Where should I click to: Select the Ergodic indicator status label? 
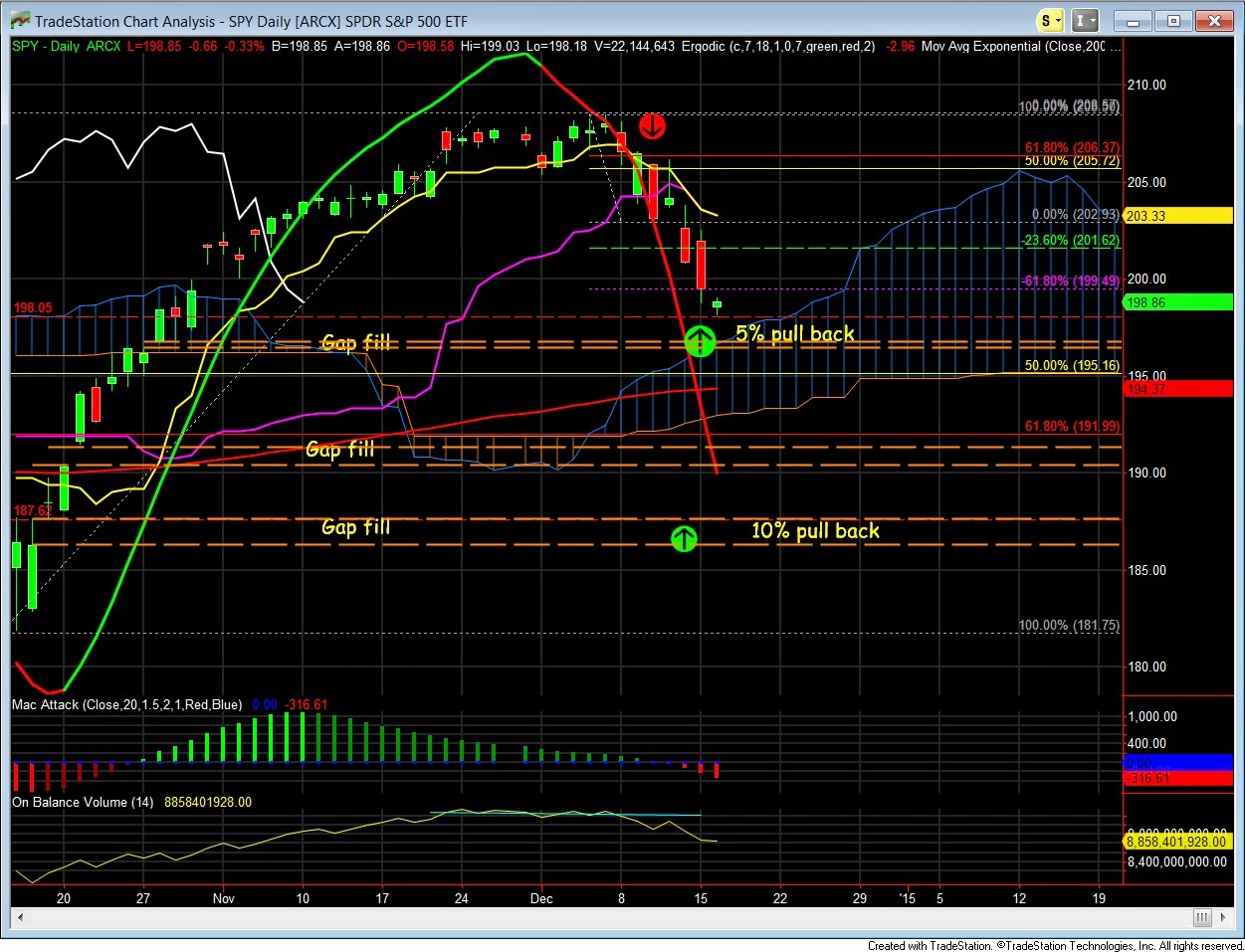[x=778, y=47]
